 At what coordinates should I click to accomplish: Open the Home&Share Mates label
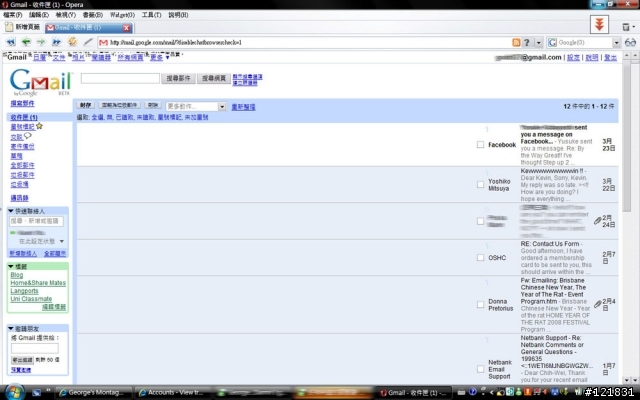38,282
